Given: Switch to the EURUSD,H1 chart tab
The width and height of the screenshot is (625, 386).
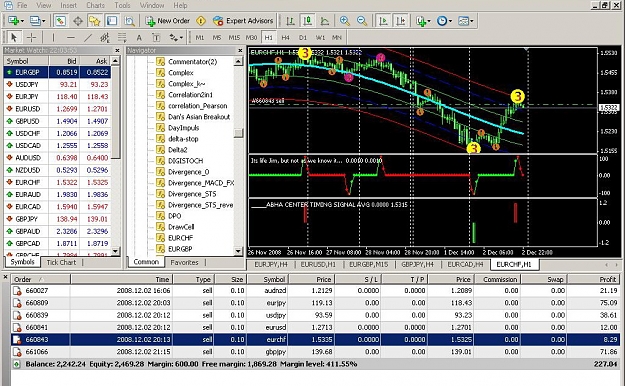Looking at the screenshot, I should tap(318, 264).
